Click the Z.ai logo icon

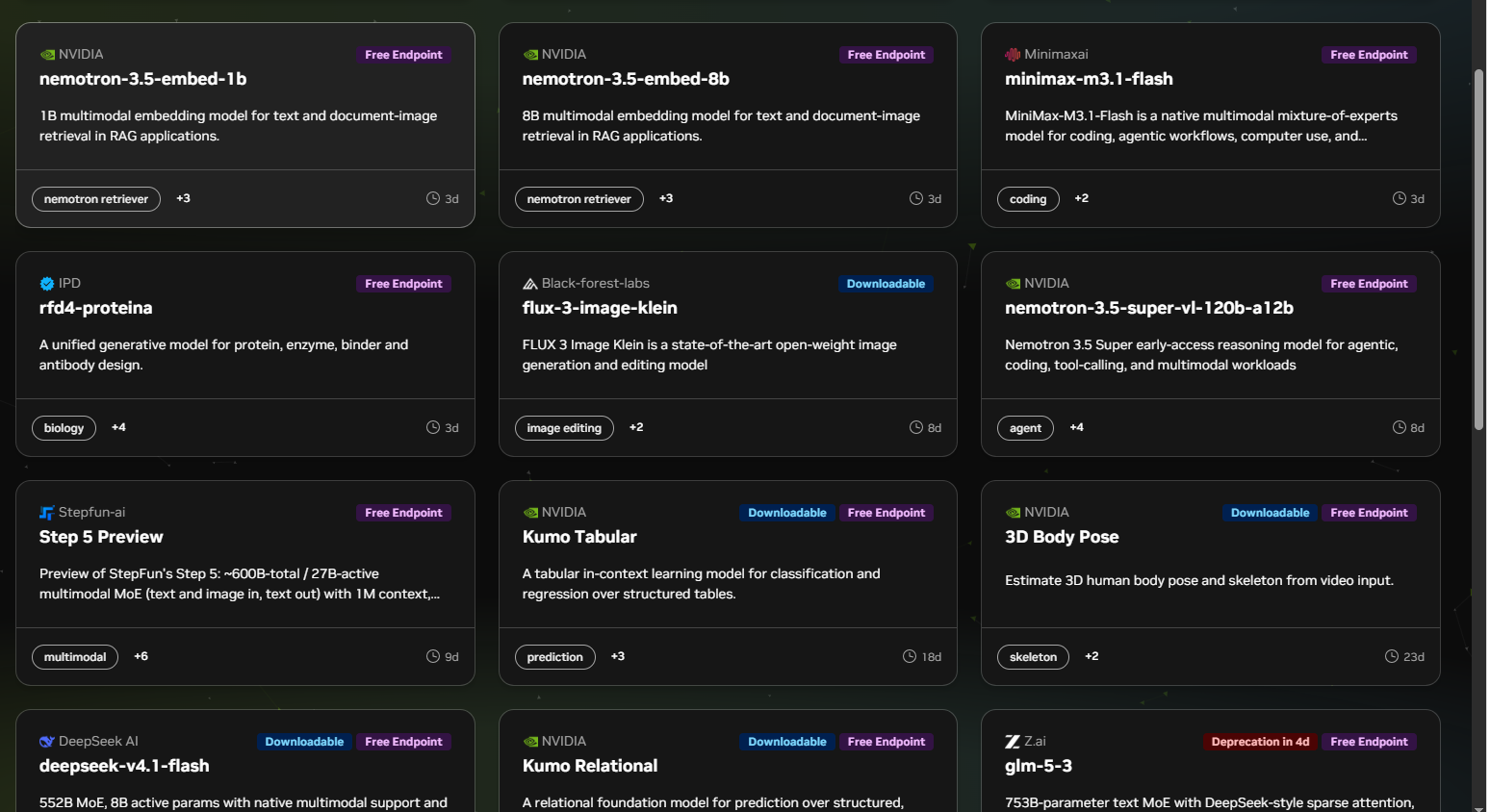[x=1013, y=742]
